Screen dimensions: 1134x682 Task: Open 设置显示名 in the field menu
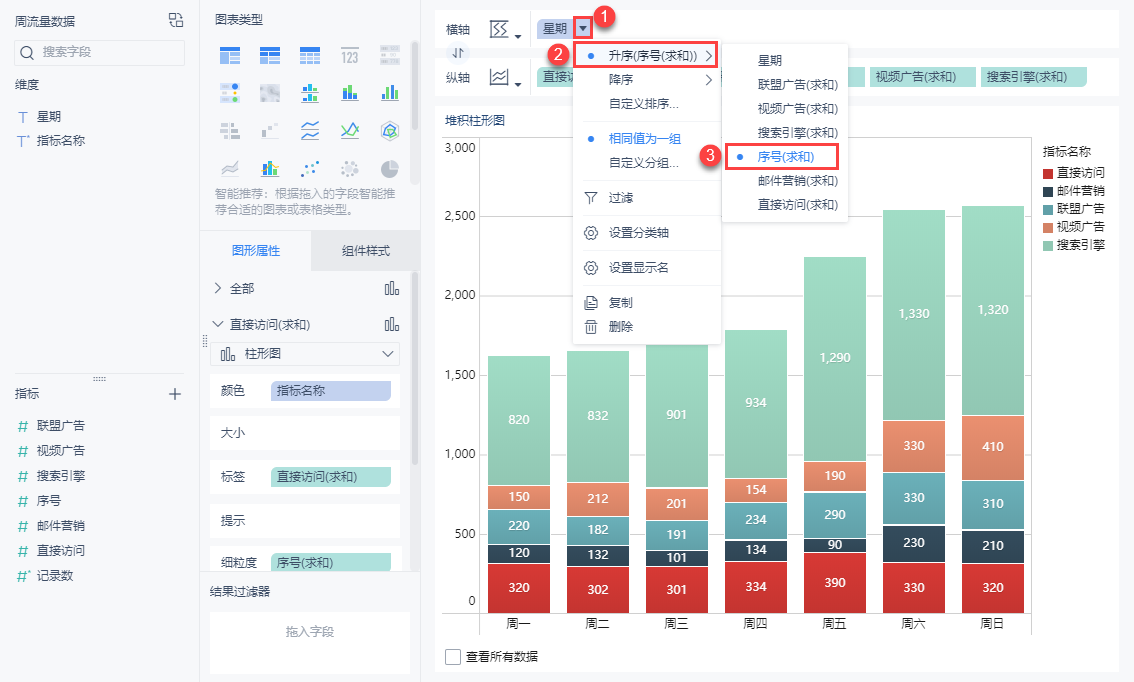pyautogui.click(x=639, y=268)
